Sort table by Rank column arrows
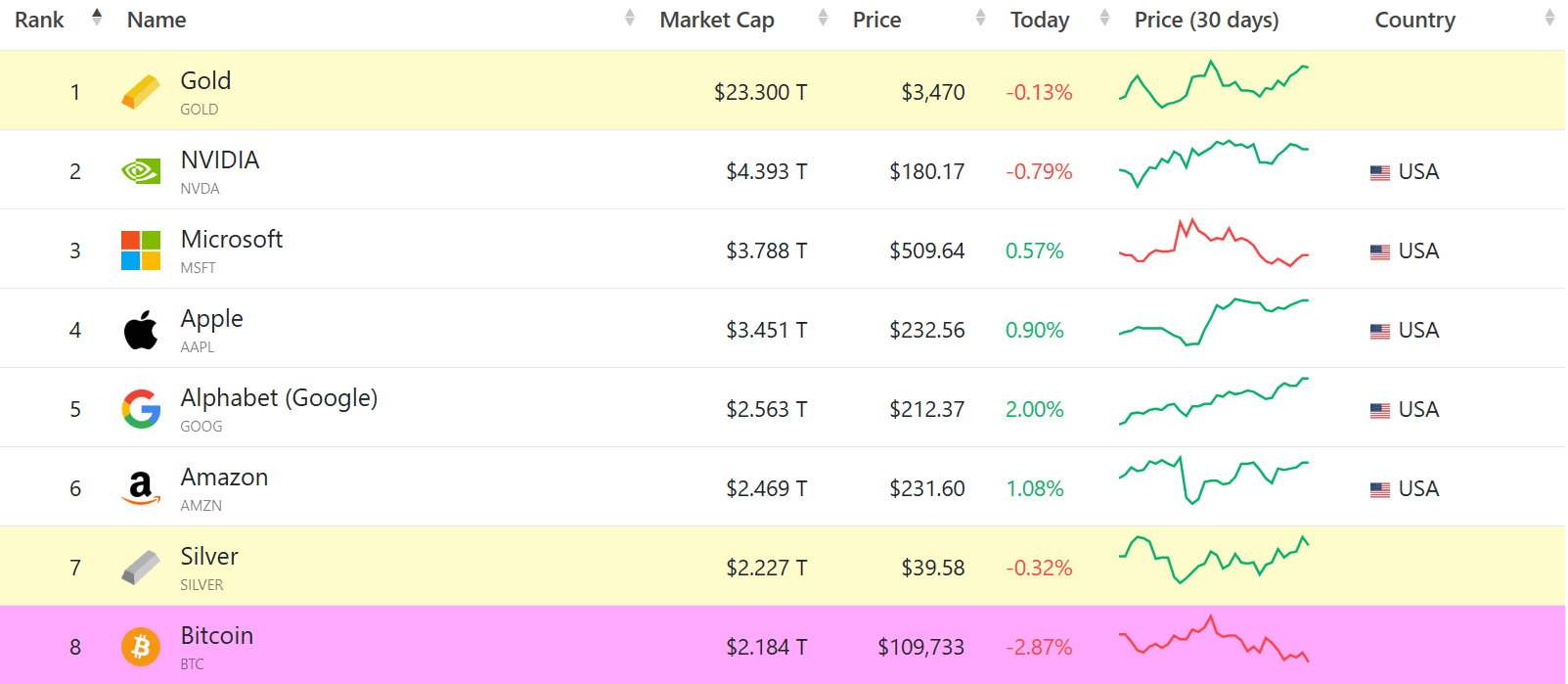The image size is (1568, 684). point(97,18)
